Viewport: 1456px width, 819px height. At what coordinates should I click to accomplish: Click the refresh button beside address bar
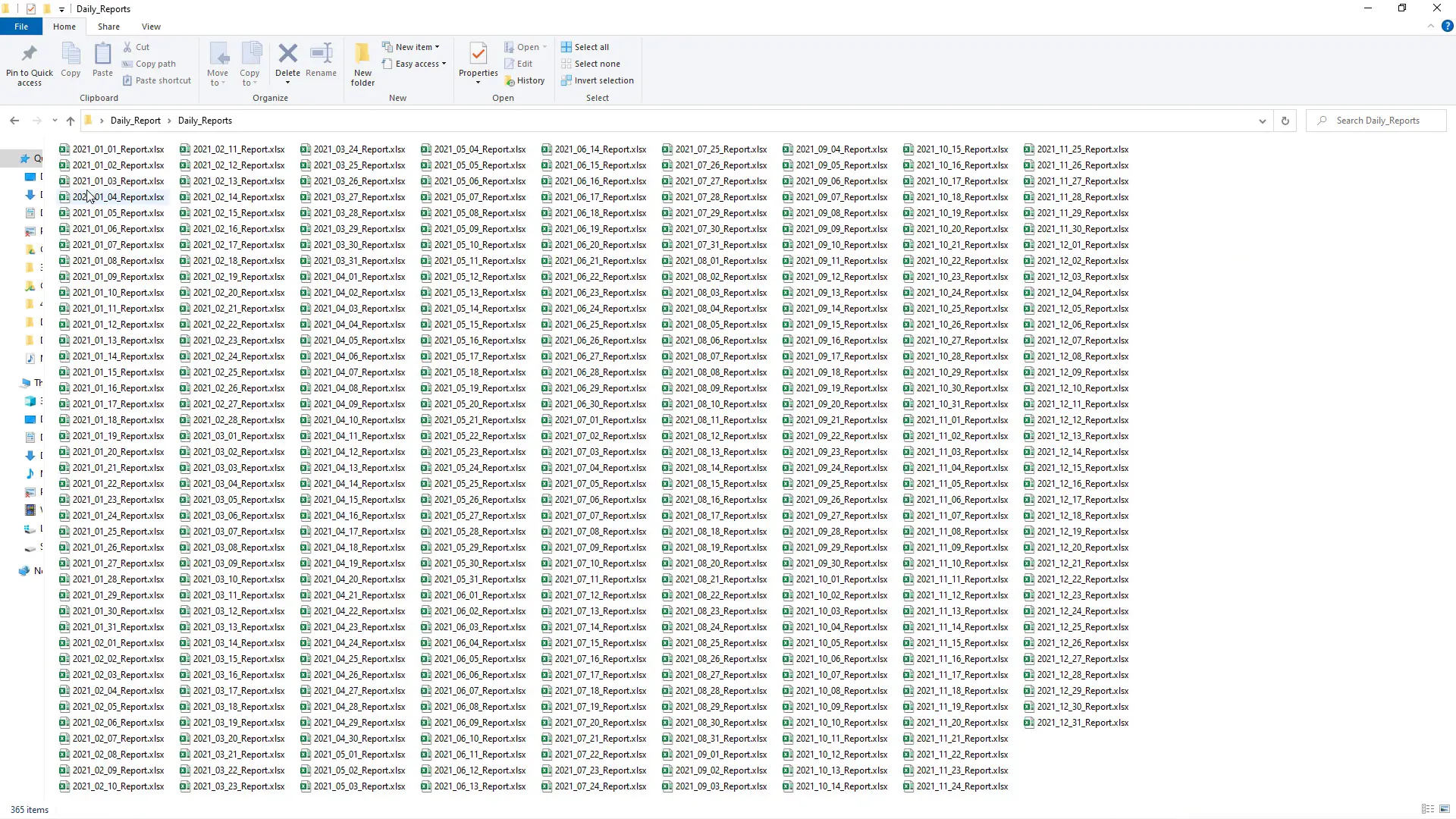point(1285,121)
